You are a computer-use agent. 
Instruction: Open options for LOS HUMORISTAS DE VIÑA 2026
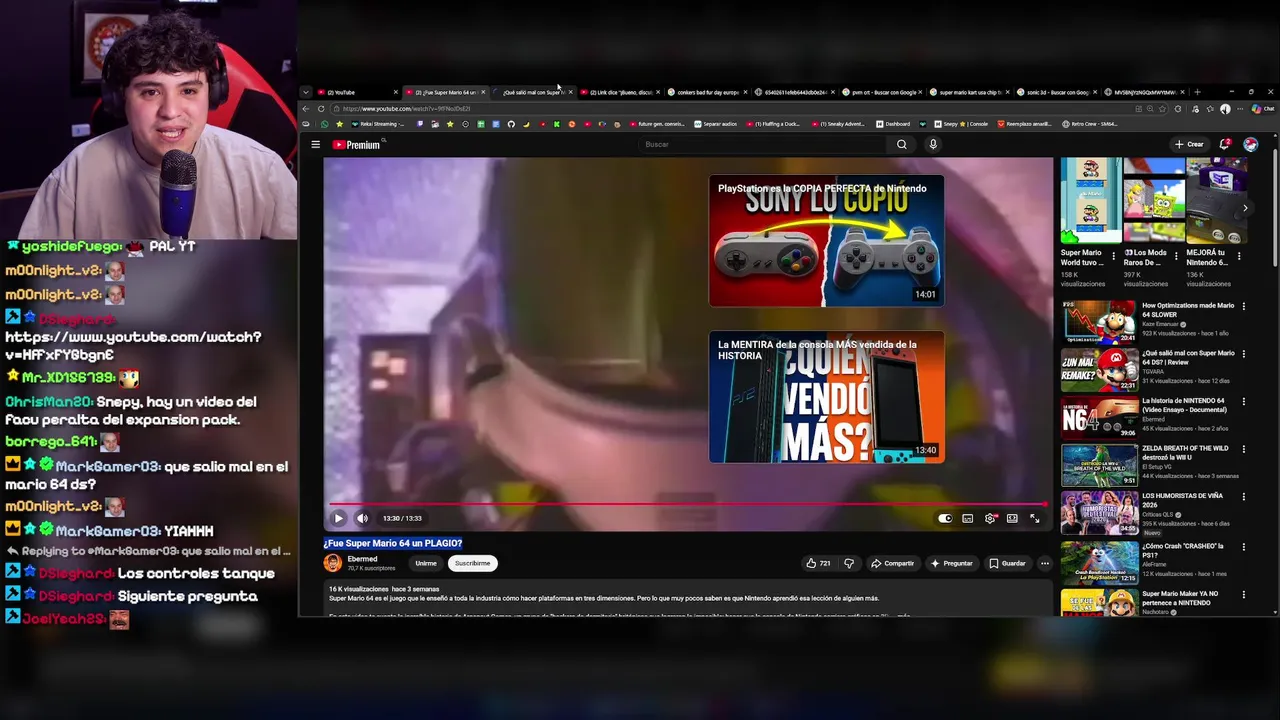[x=1244, y=497]
